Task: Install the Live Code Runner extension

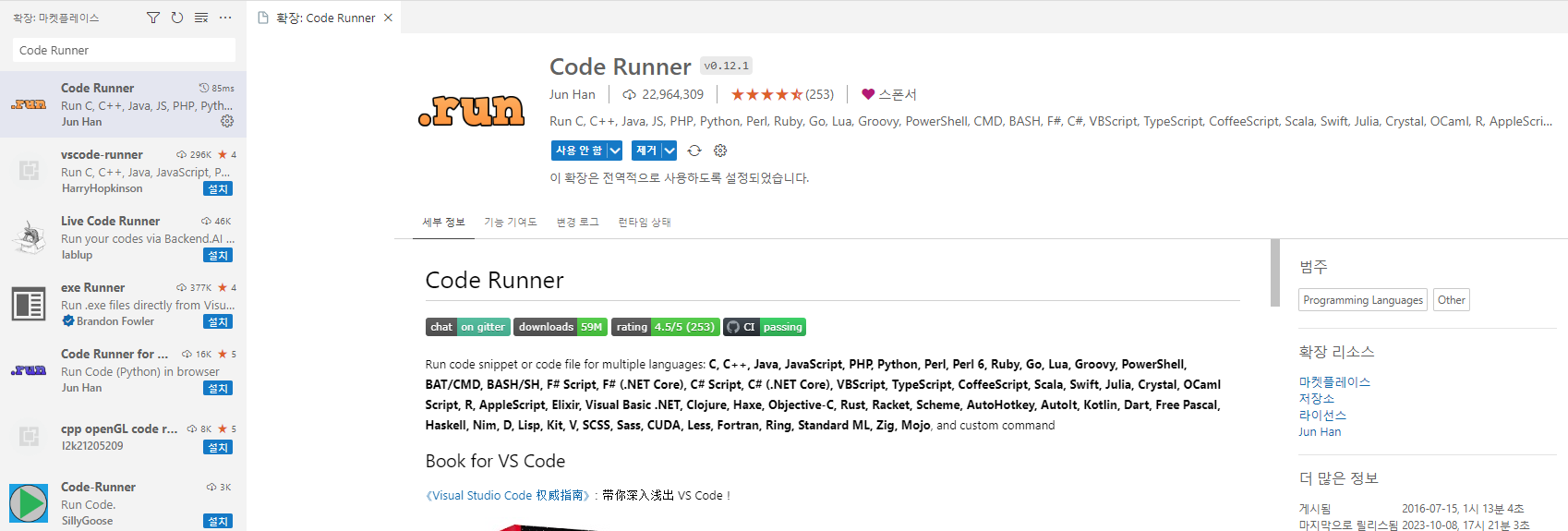Action: 218,255
